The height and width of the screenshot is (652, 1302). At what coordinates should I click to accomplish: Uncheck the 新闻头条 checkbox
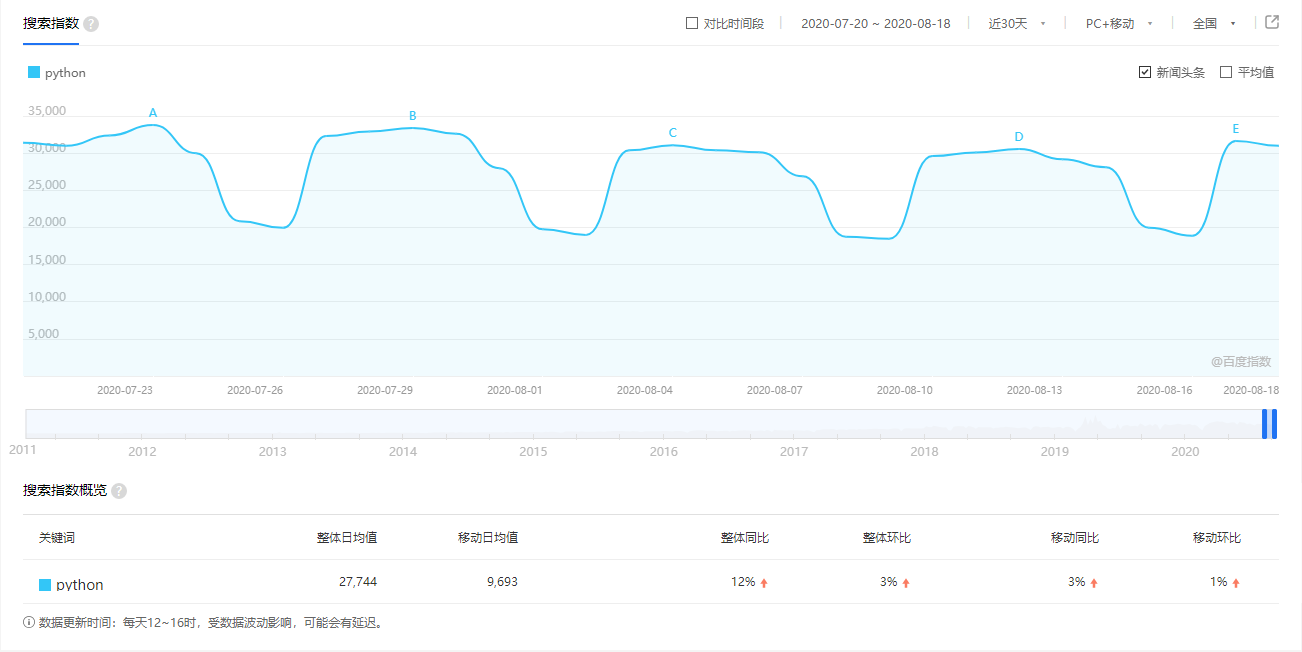click(x=1145, y=72)
